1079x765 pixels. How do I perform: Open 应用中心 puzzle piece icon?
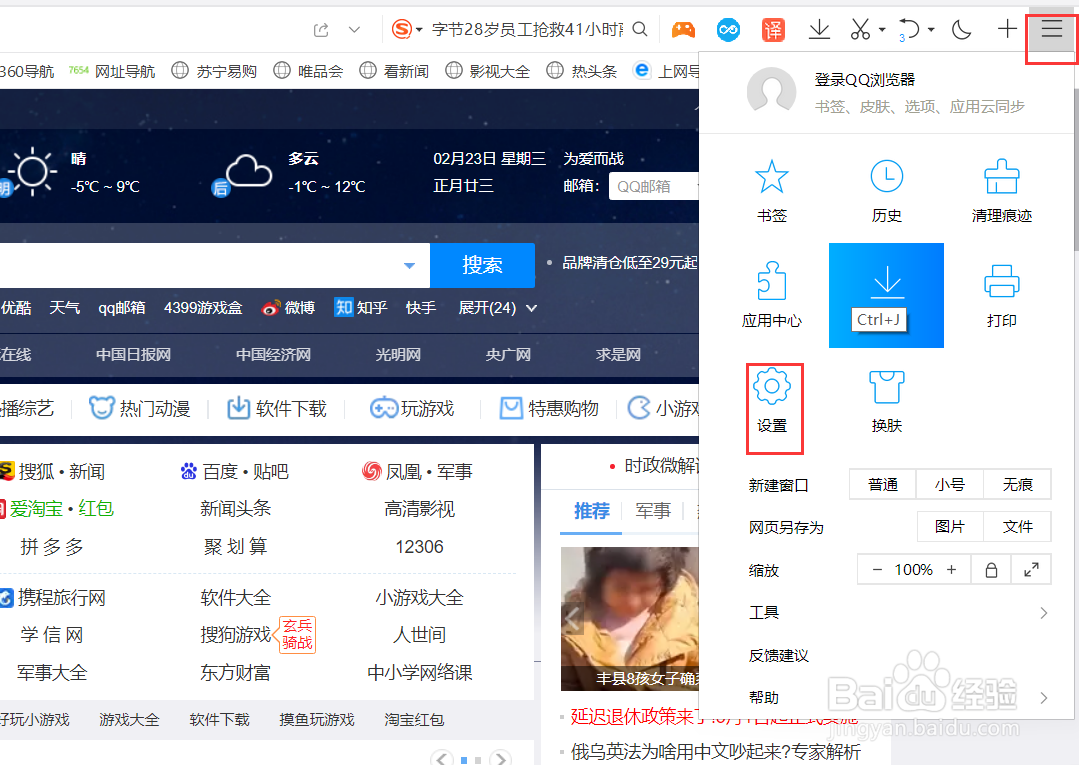772,283
